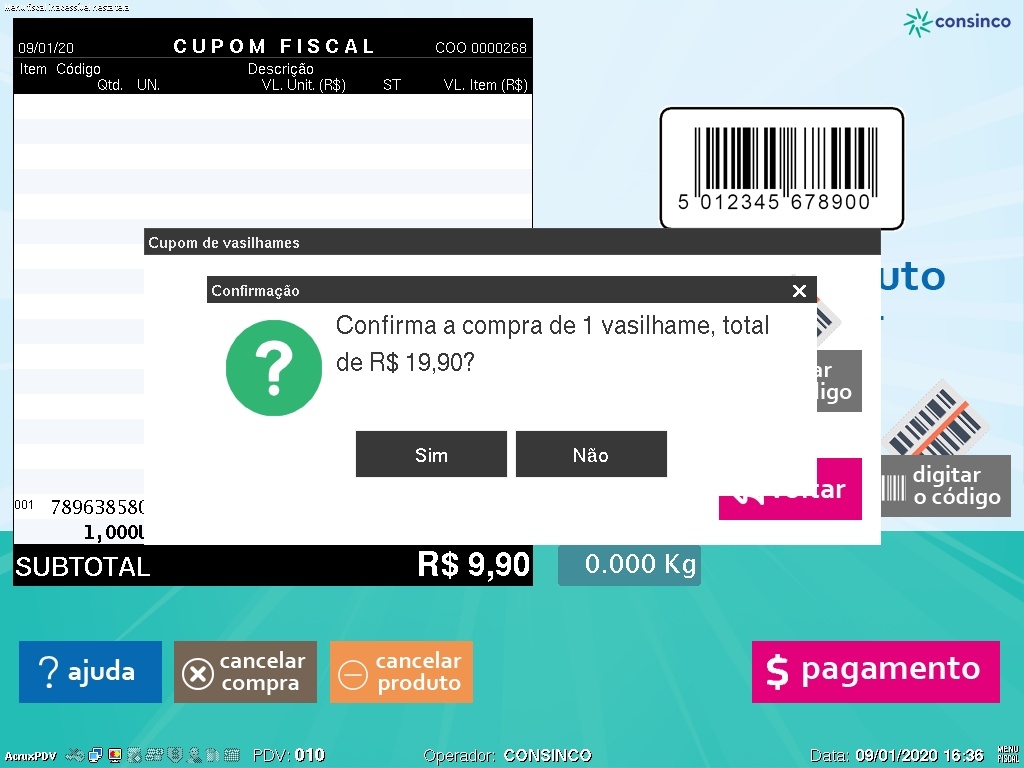Image resolution: width=1024 pixels, height=768 pixels.
Task: Click the cancelar compra button
Action: [x=246, y=671]
